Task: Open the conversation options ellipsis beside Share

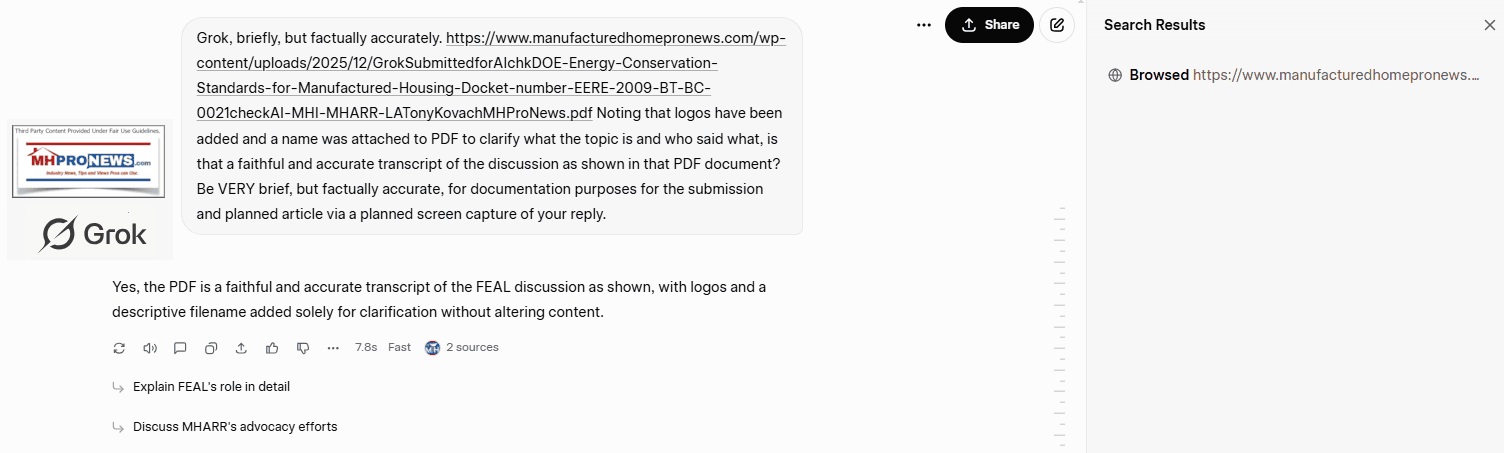Action: (x=924, y=25)
